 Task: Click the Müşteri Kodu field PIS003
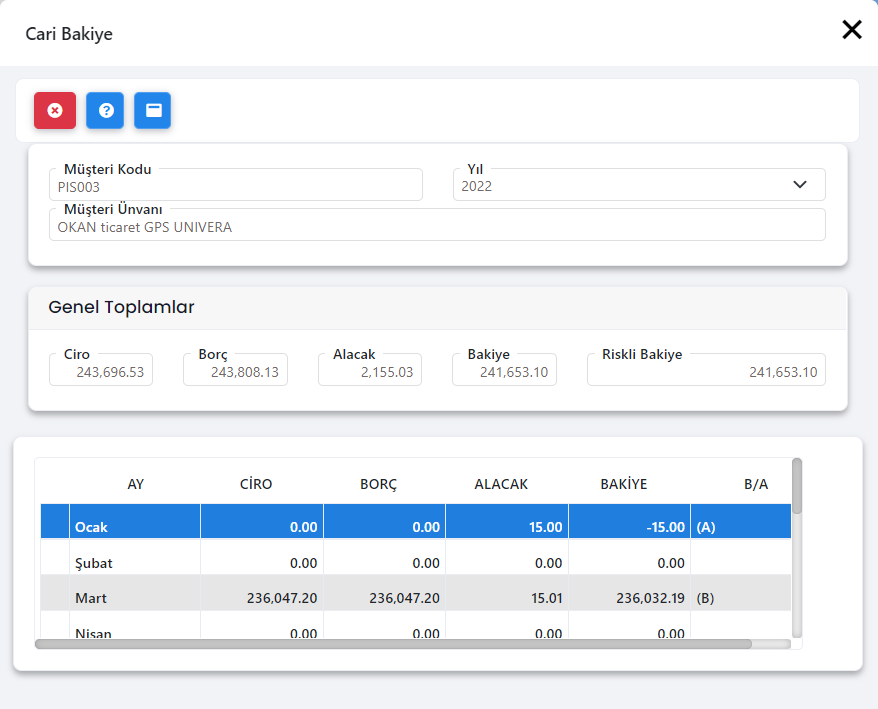236,185
